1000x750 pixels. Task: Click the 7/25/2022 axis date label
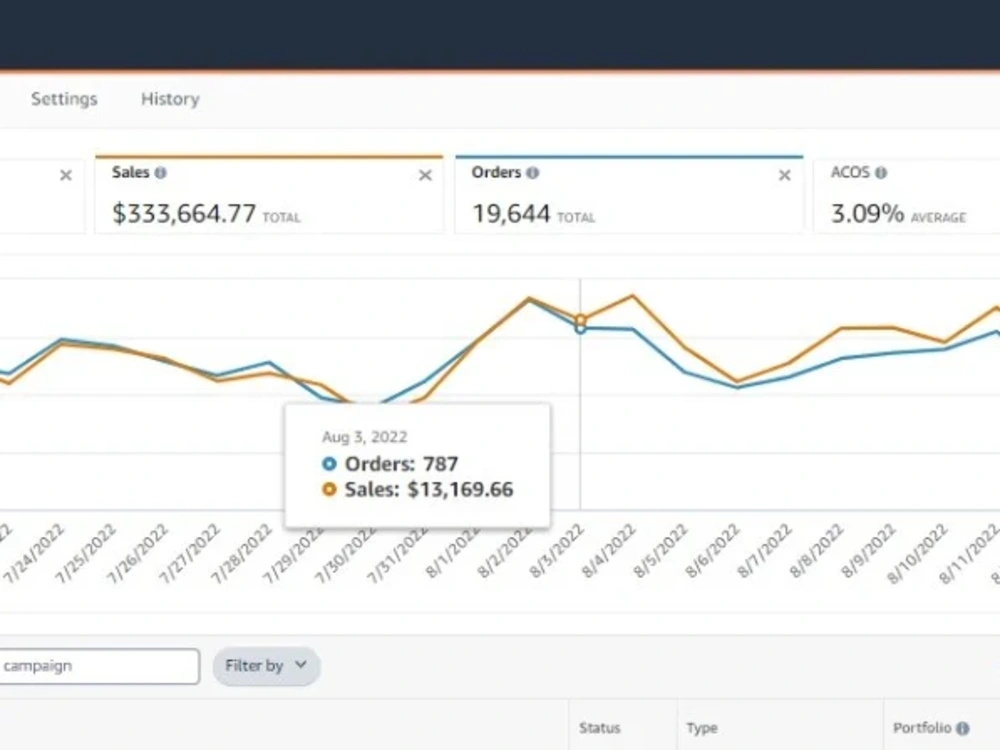pyautogui.click(x=85, y=553)
